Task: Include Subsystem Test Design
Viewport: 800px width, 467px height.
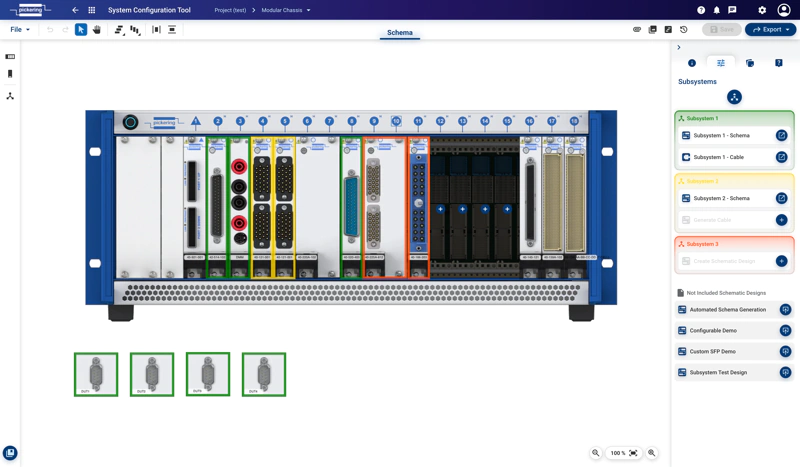Action: pos(785,373)
